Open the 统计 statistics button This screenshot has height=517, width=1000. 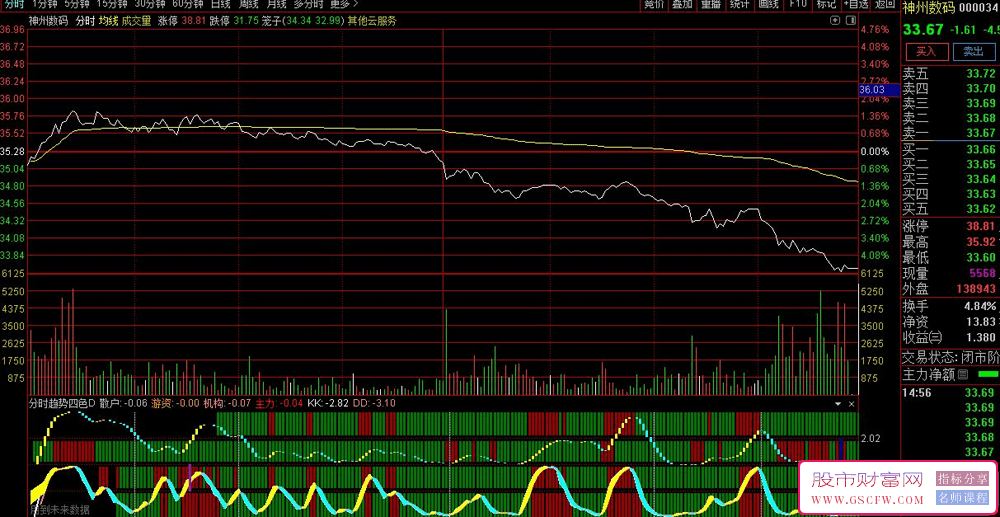pos(739,4)
